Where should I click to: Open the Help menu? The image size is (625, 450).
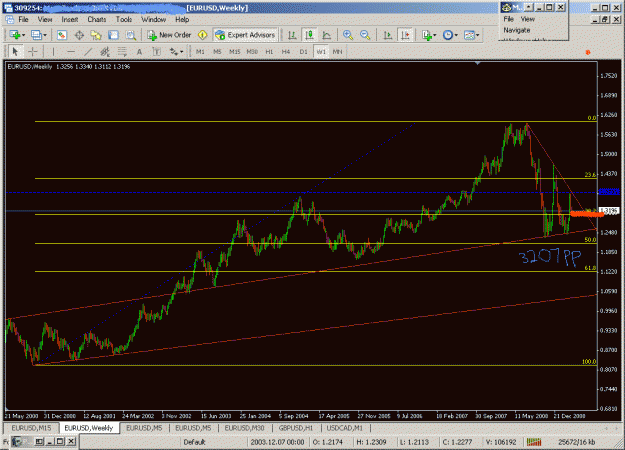click(182, 20)
